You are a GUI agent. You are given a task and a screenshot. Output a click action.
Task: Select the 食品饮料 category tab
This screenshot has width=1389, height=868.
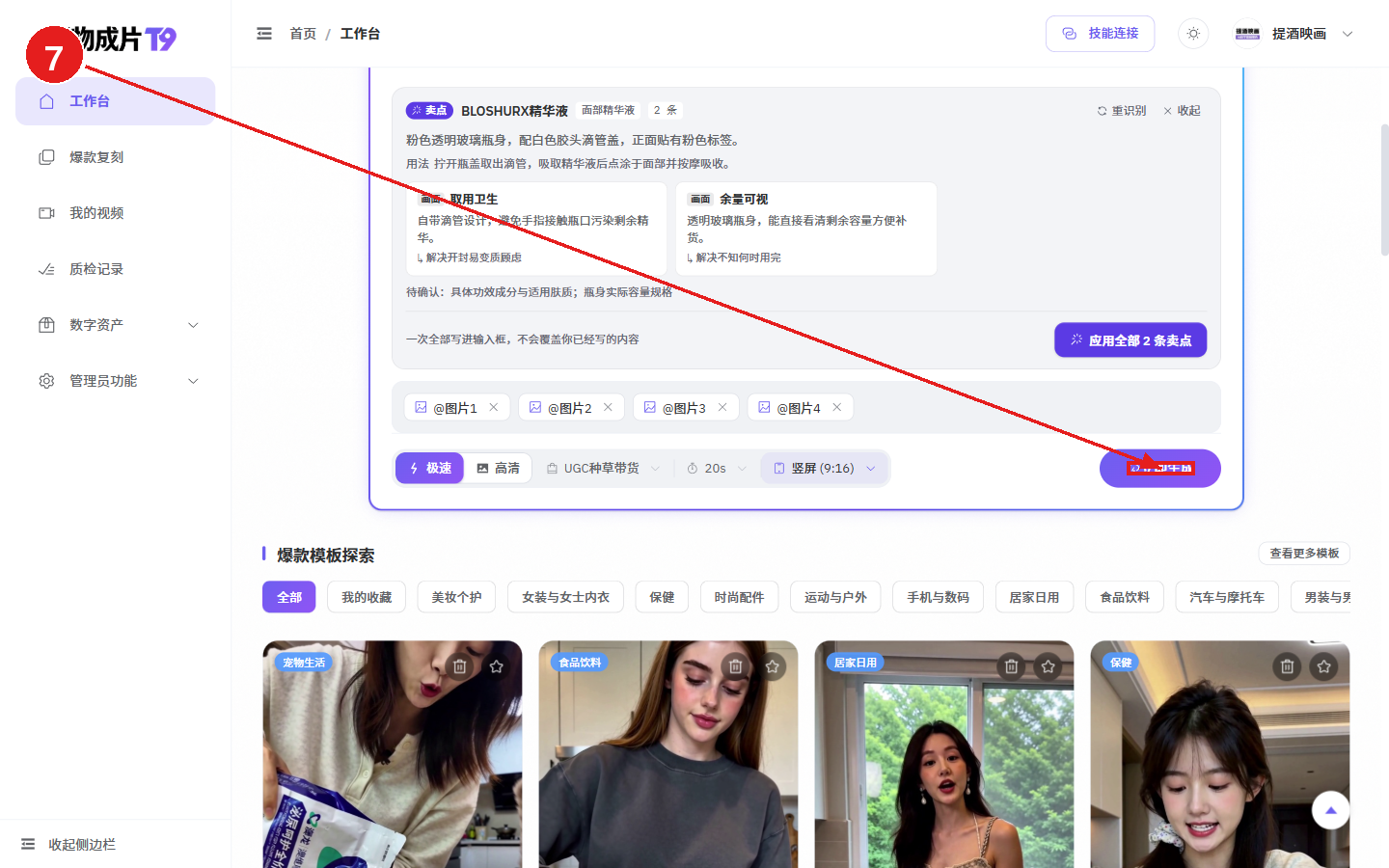tap(1125, 597)
